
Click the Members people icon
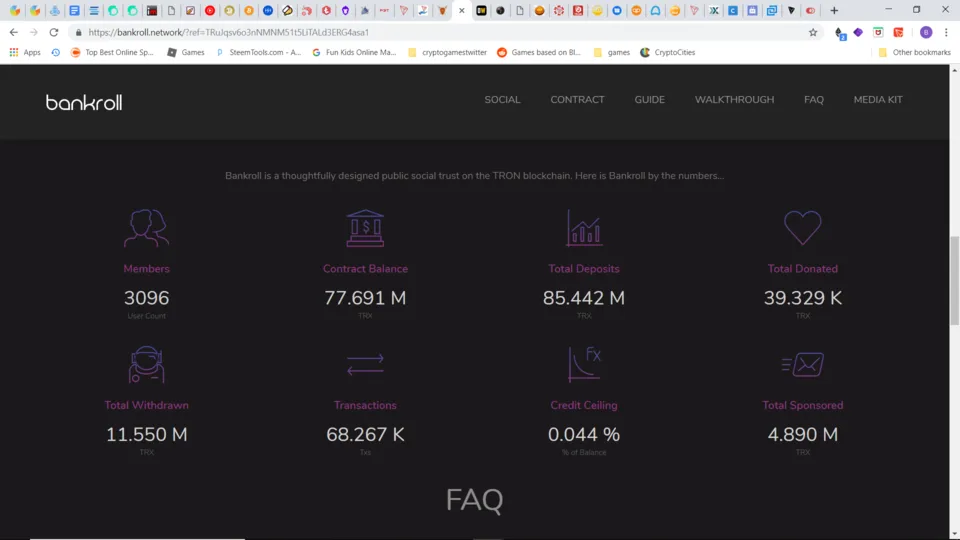(x=146, y=228)
